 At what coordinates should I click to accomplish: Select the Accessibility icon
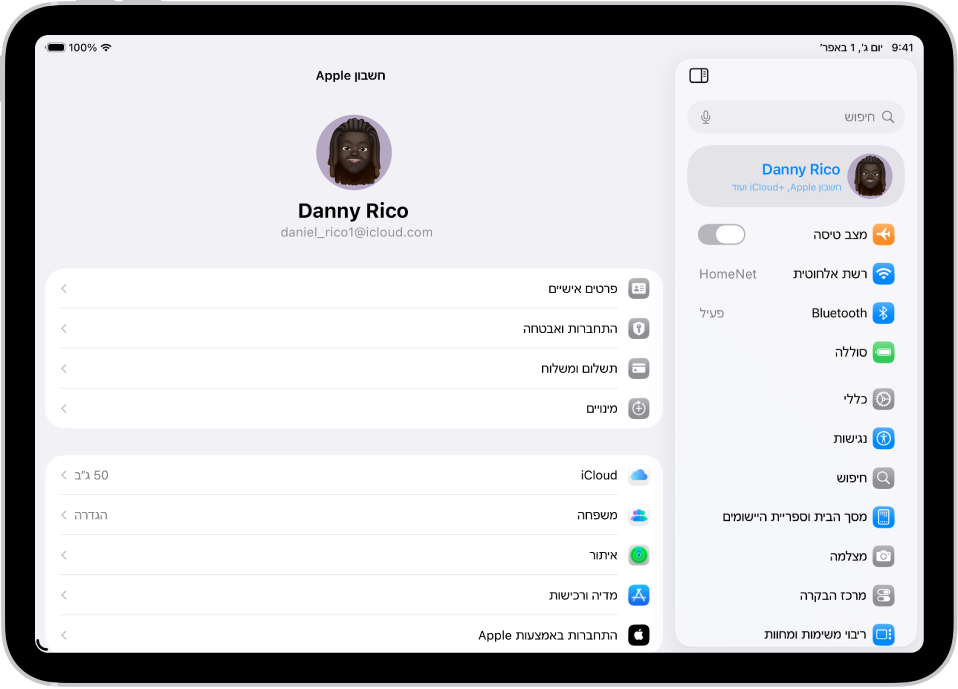click(882, 438)
